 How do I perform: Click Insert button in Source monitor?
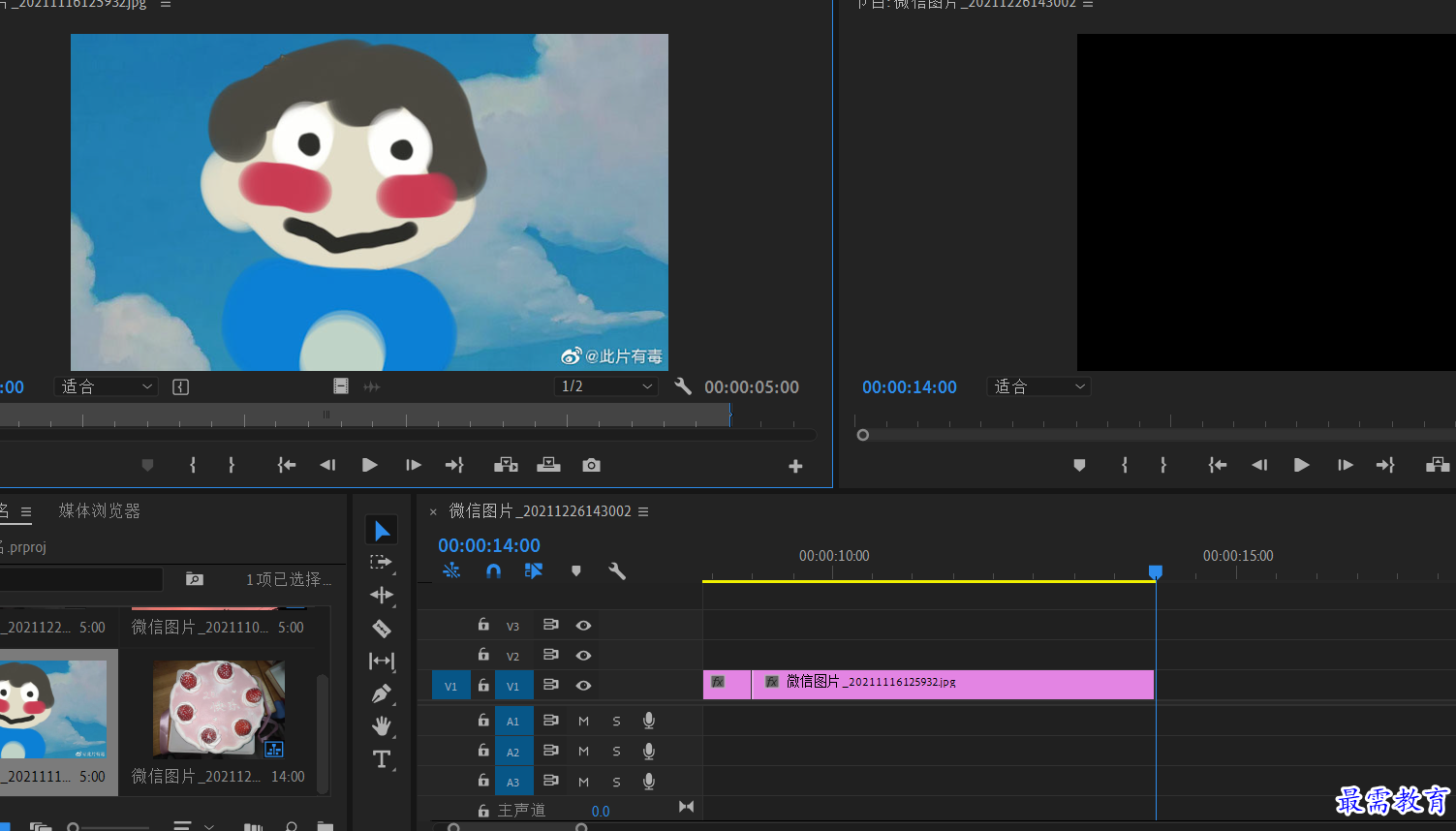[506, 466]
